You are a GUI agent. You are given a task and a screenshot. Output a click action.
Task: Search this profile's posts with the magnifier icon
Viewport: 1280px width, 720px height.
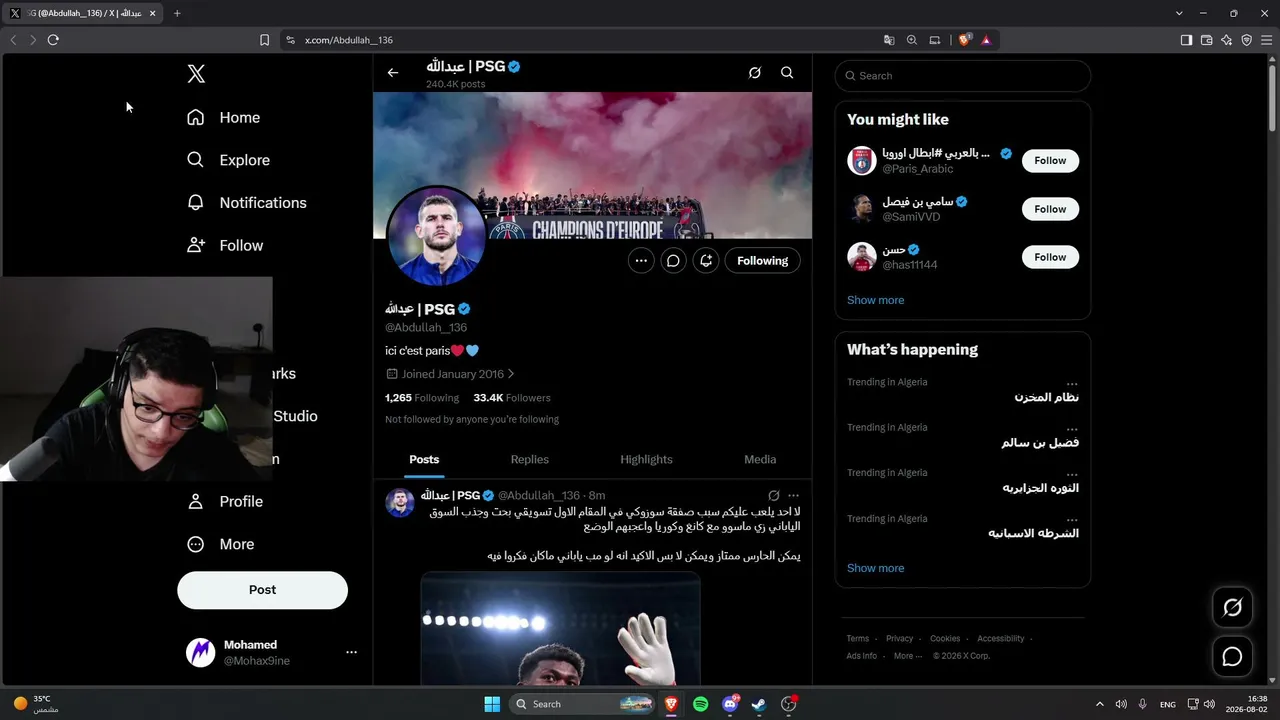(787, 73)
